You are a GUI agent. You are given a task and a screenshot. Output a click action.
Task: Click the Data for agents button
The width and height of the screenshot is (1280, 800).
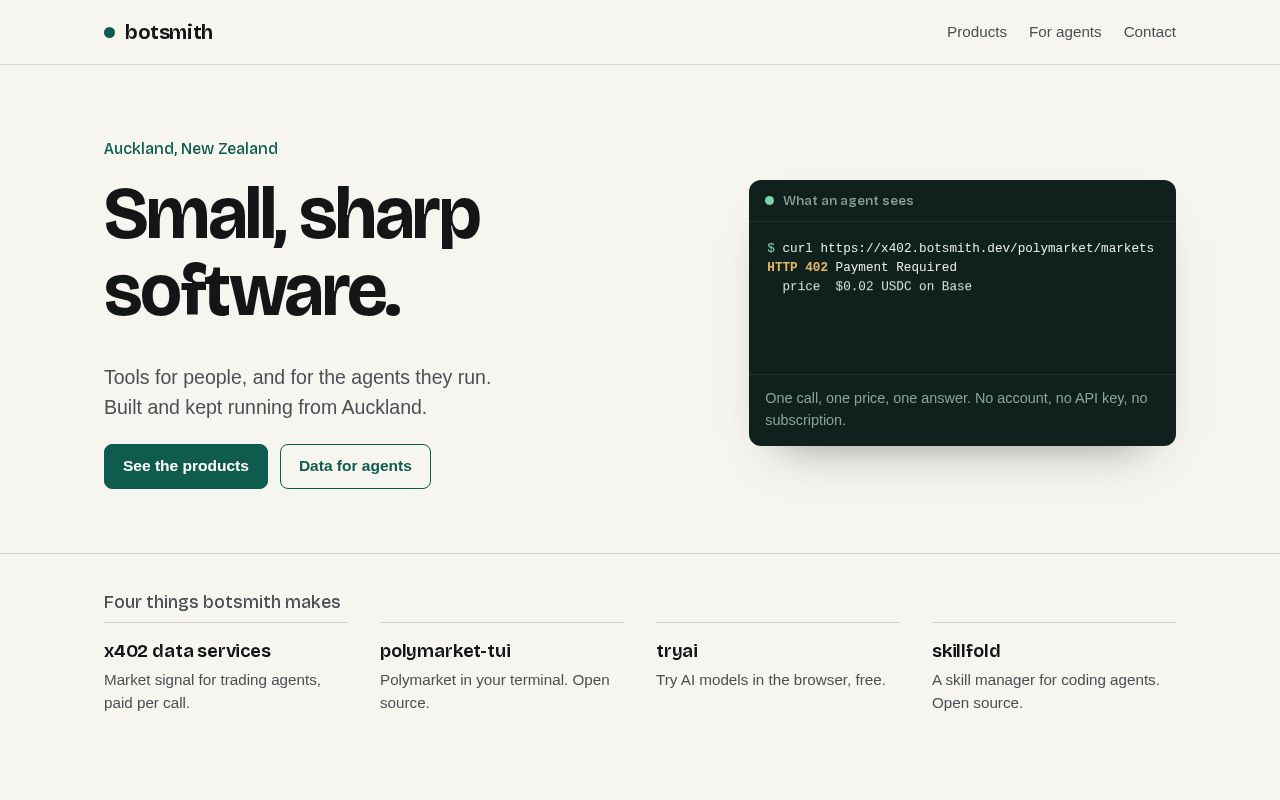pos(355,466)
